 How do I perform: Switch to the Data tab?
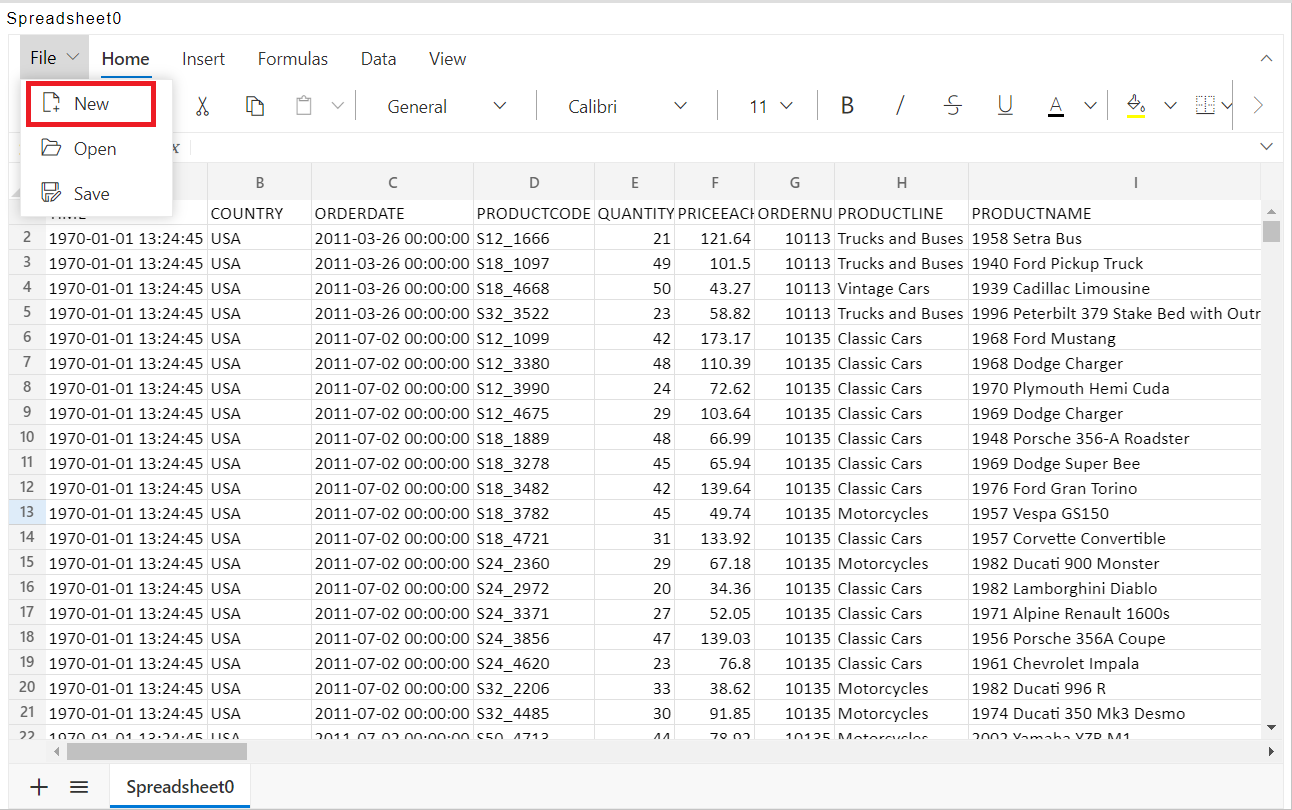[x=379, y=59]
